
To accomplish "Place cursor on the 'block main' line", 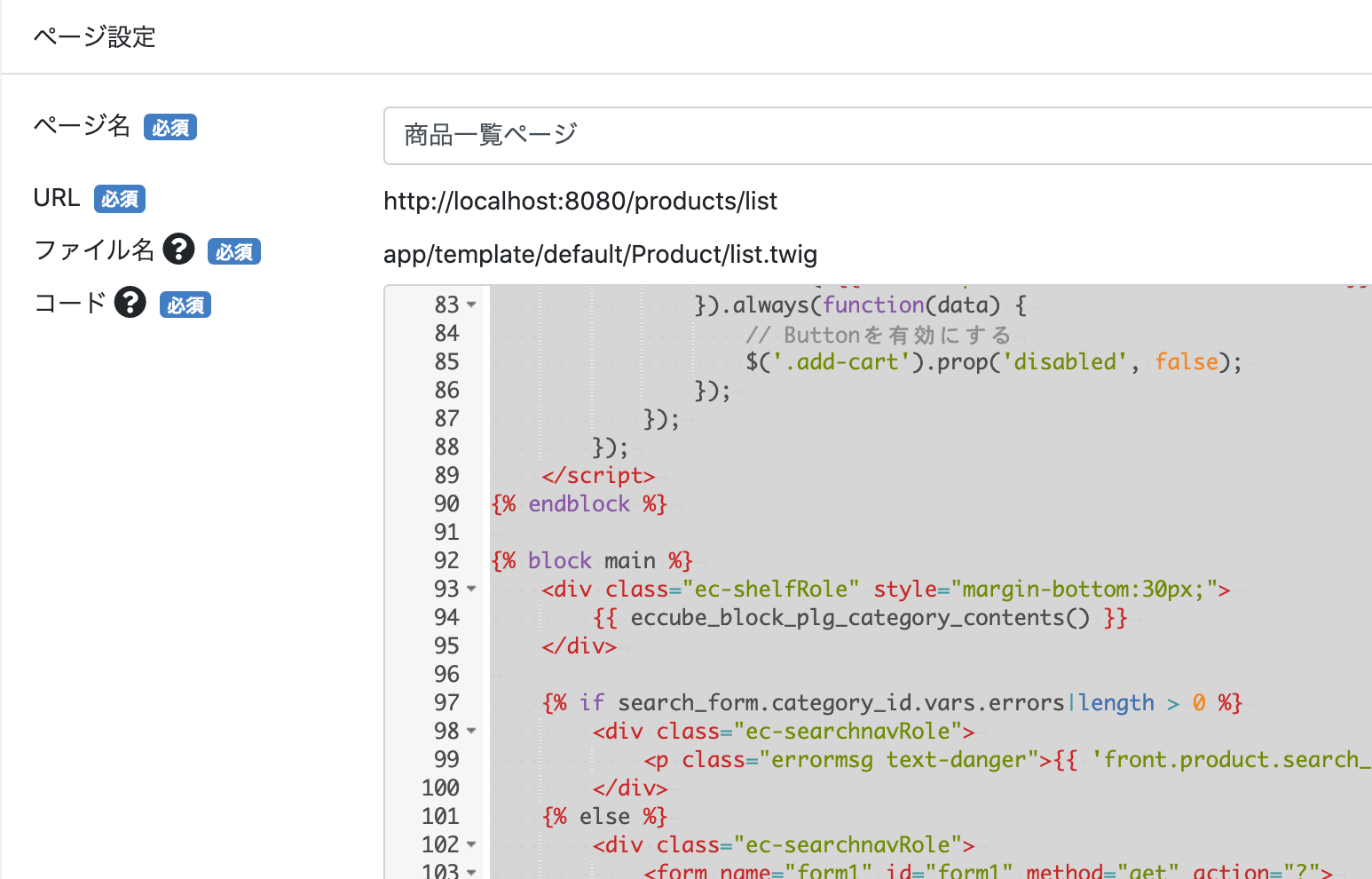I will point(592,561).
